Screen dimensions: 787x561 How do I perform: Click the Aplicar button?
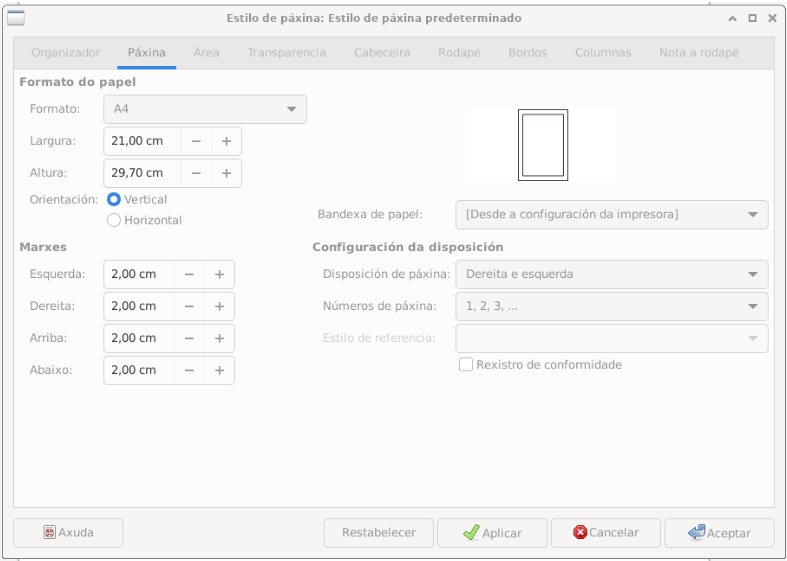click(492, 533)
